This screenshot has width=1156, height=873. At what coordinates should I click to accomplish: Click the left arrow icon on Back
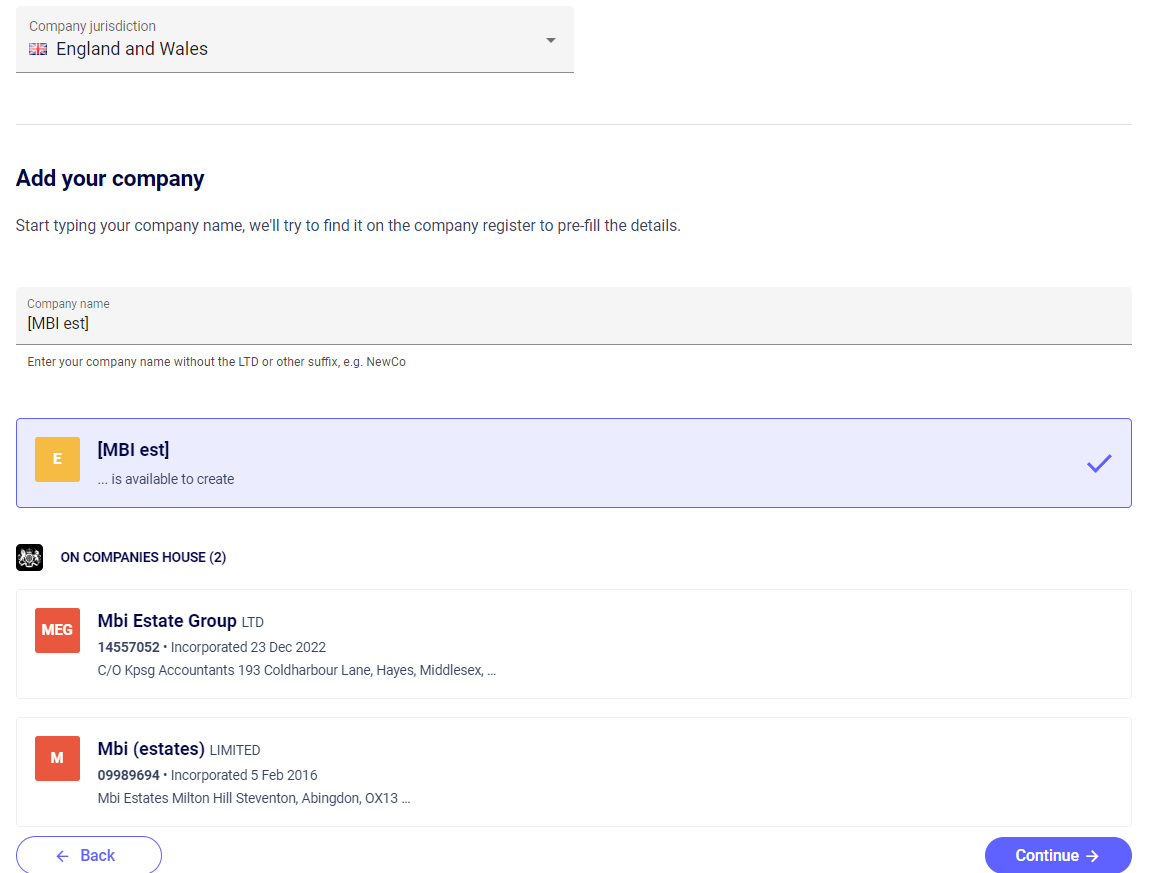[62, 856]
